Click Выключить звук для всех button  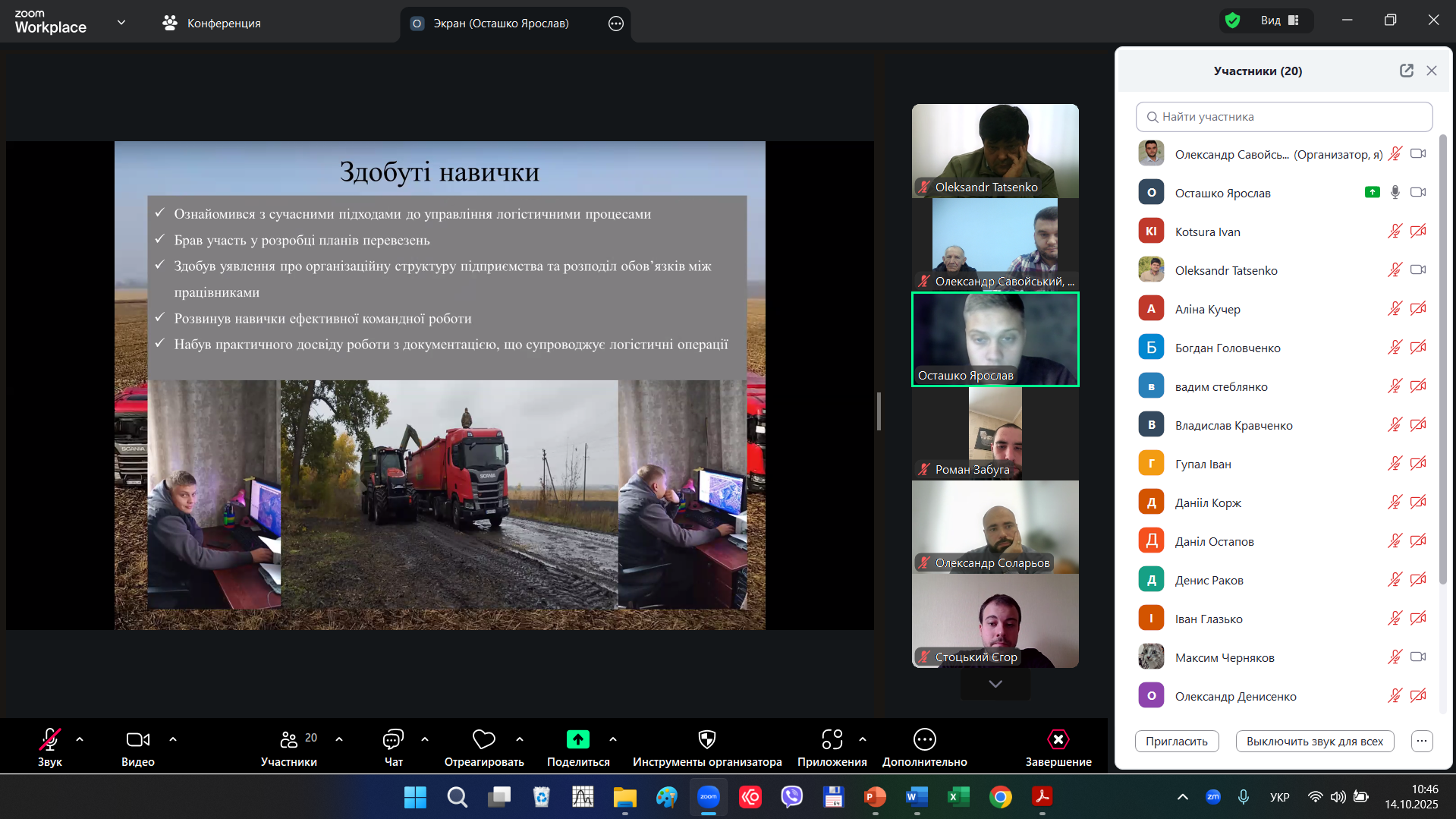coord(1314,742)
